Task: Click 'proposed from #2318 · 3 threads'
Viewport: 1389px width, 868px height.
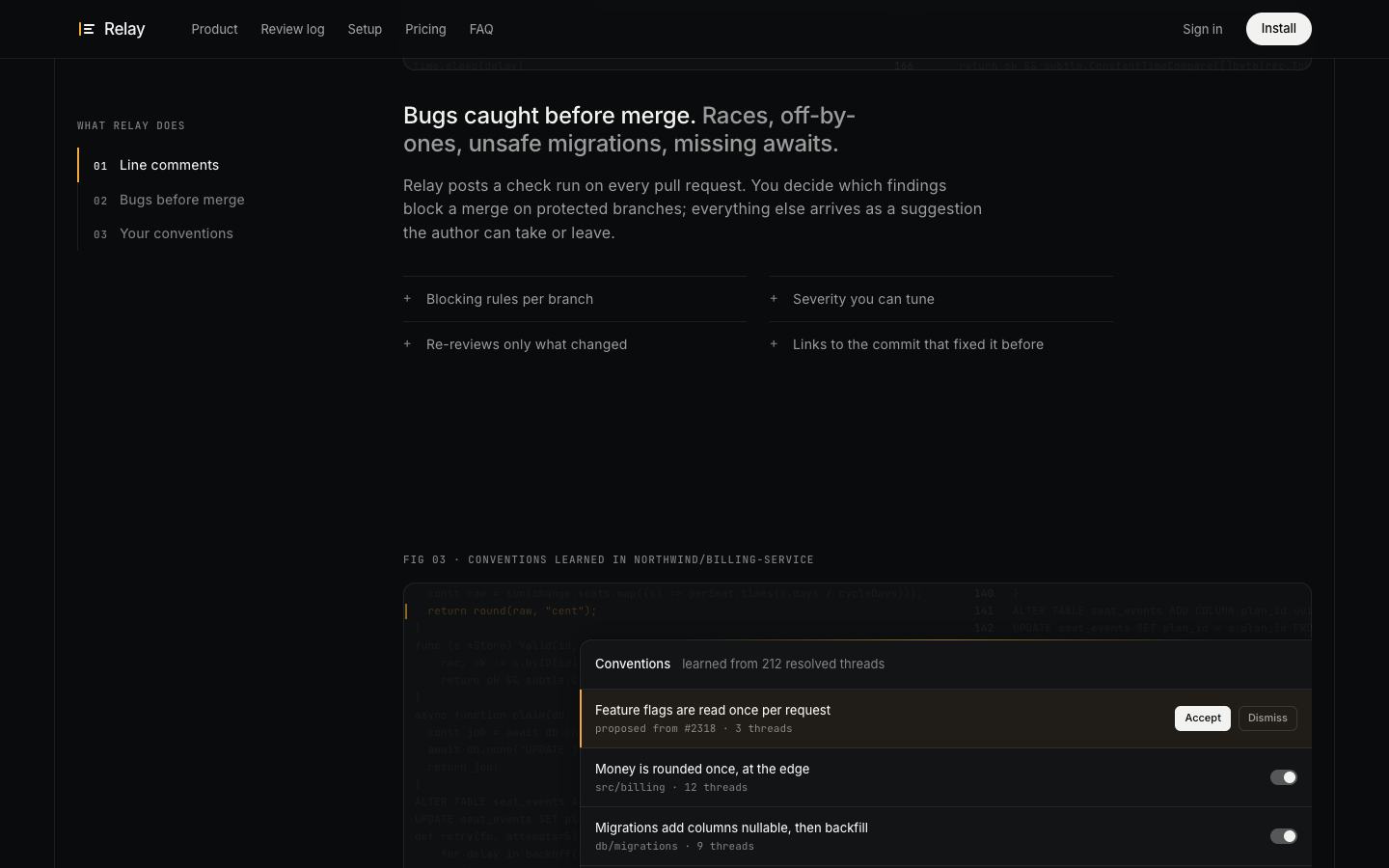Action: tap(694, 728)
